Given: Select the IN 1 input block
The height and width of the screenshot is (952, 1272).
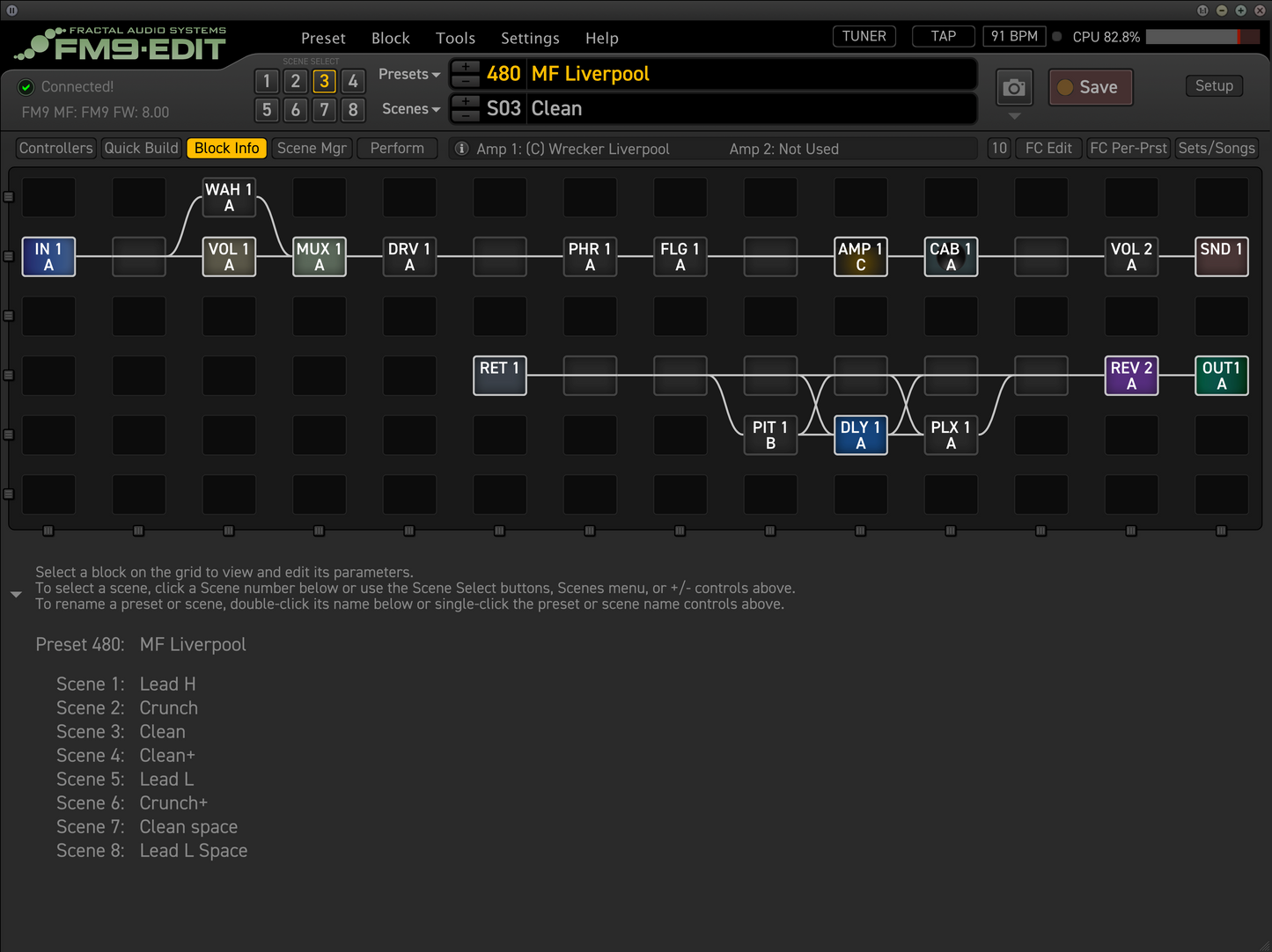Looking at the screenshot, I should [48, 257].
